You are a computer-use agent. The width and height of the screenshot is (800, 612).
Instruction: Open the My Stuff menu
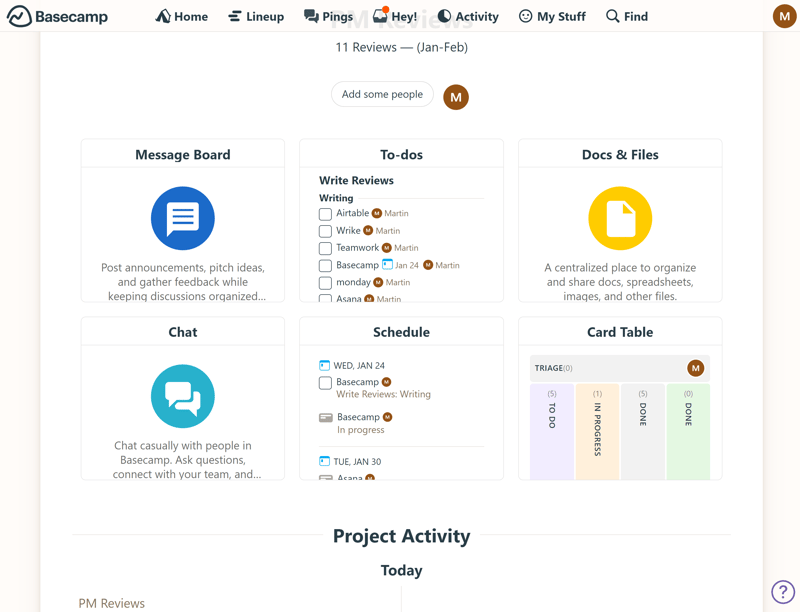[552, 16]
